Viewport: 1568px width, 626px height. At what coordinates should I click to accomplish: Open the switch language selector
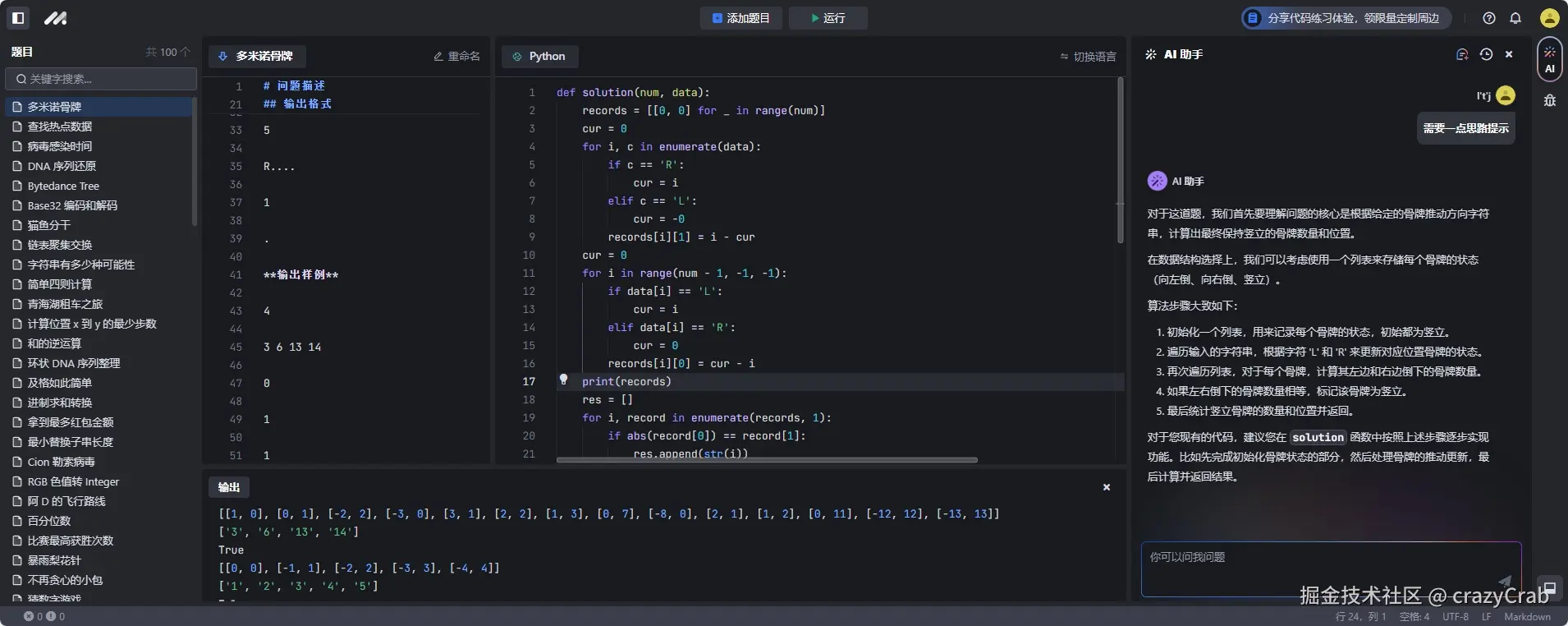pyautogui.click(x=1088, y=57)
